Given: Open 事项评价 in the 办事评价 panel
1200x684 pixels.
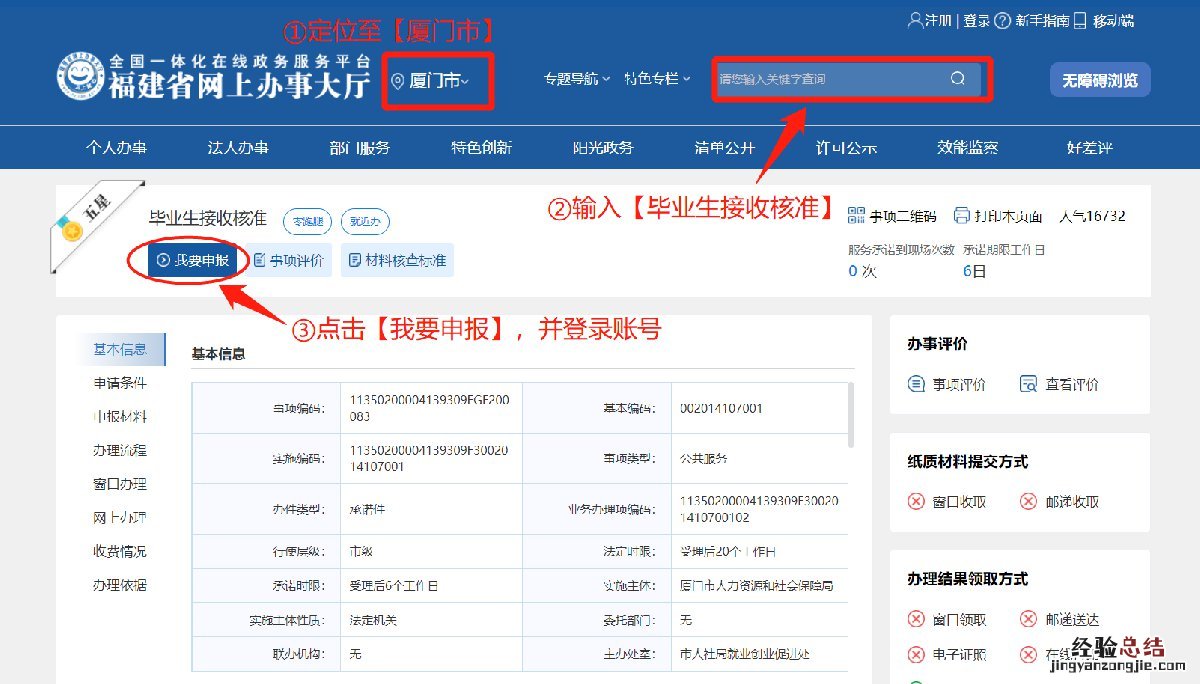Looking at the screenshot, I should (x=946, y=384).
